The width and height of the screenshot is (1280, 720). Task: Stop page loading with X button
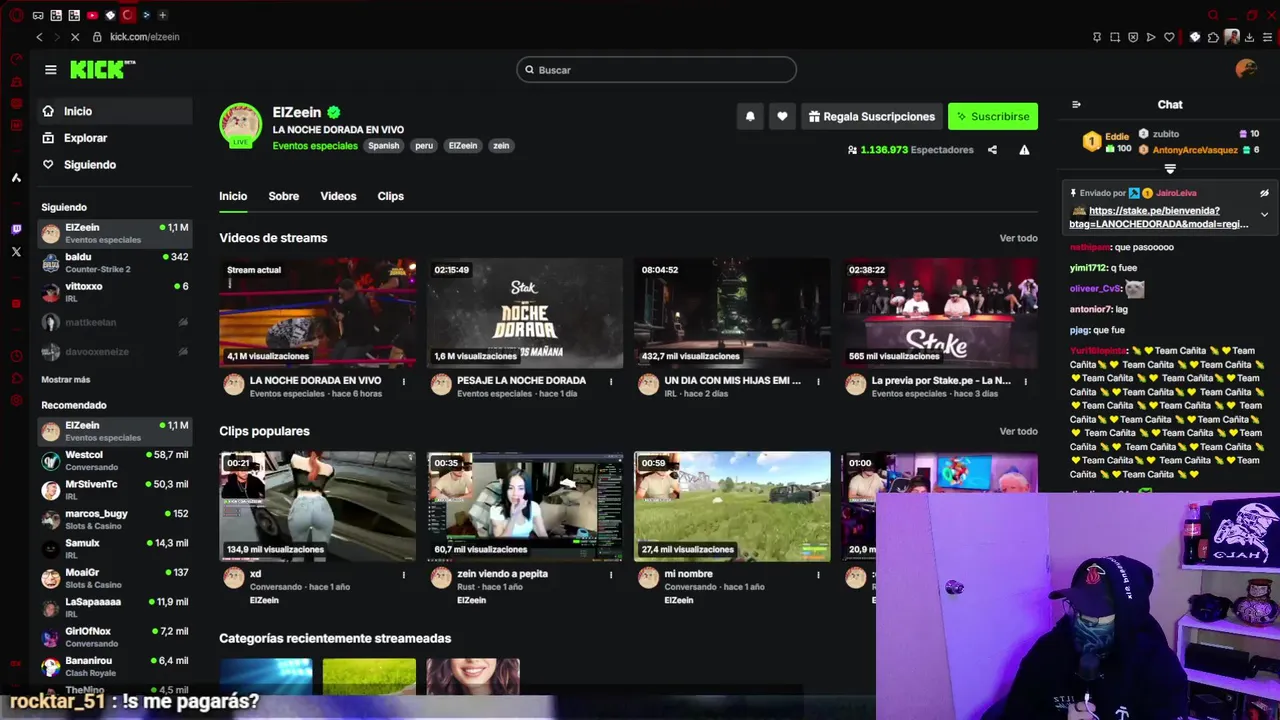click(76, 37)
